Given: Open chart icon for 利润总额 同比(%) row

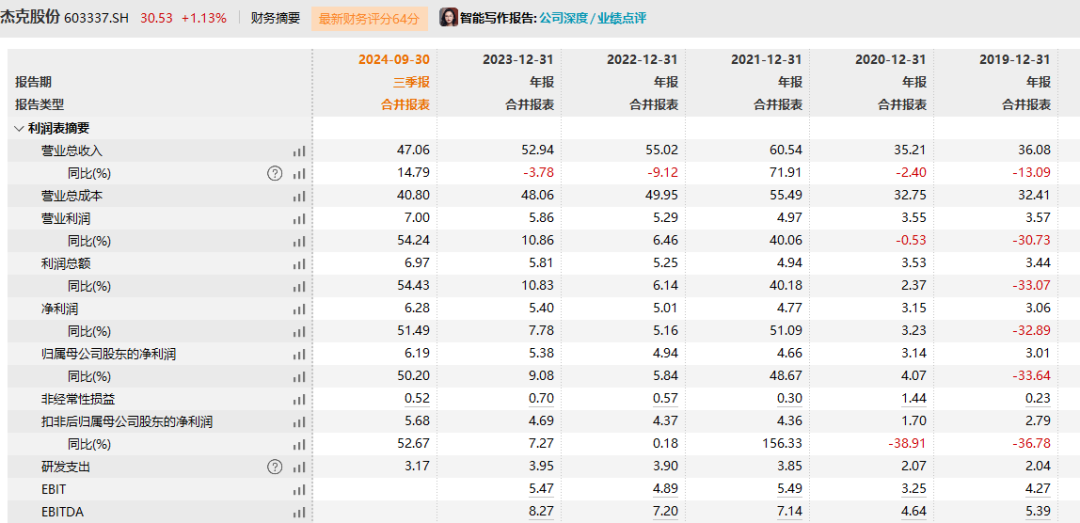Looking at the screenshot, I should [298, 287].
